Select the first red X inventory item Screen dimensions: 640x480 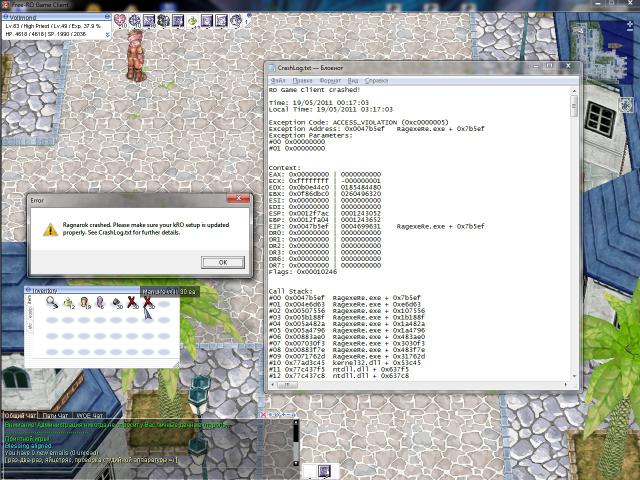[x=132, y=302]
